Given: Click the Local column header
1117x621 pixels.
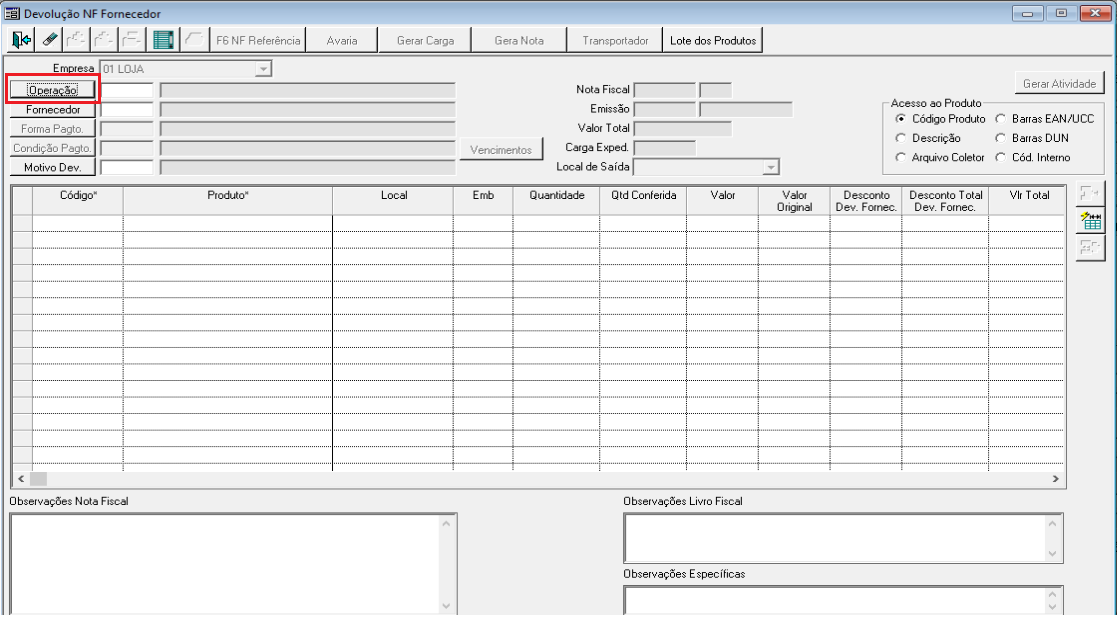Looking at the screenshot, I should click(x=393, y=201).
